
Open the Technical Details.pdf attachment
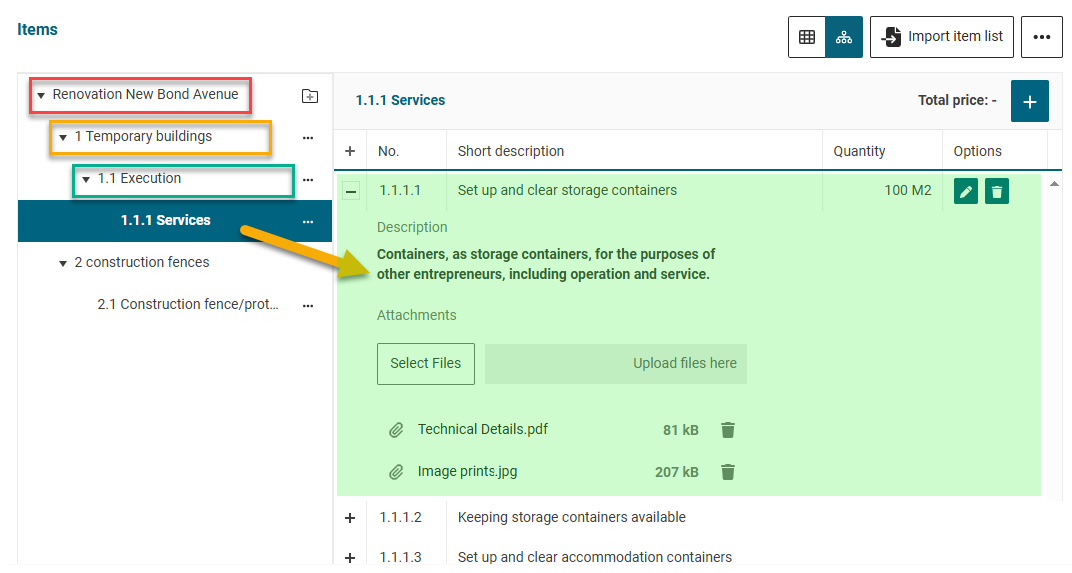pyautogui.click(x=482, y=430)
